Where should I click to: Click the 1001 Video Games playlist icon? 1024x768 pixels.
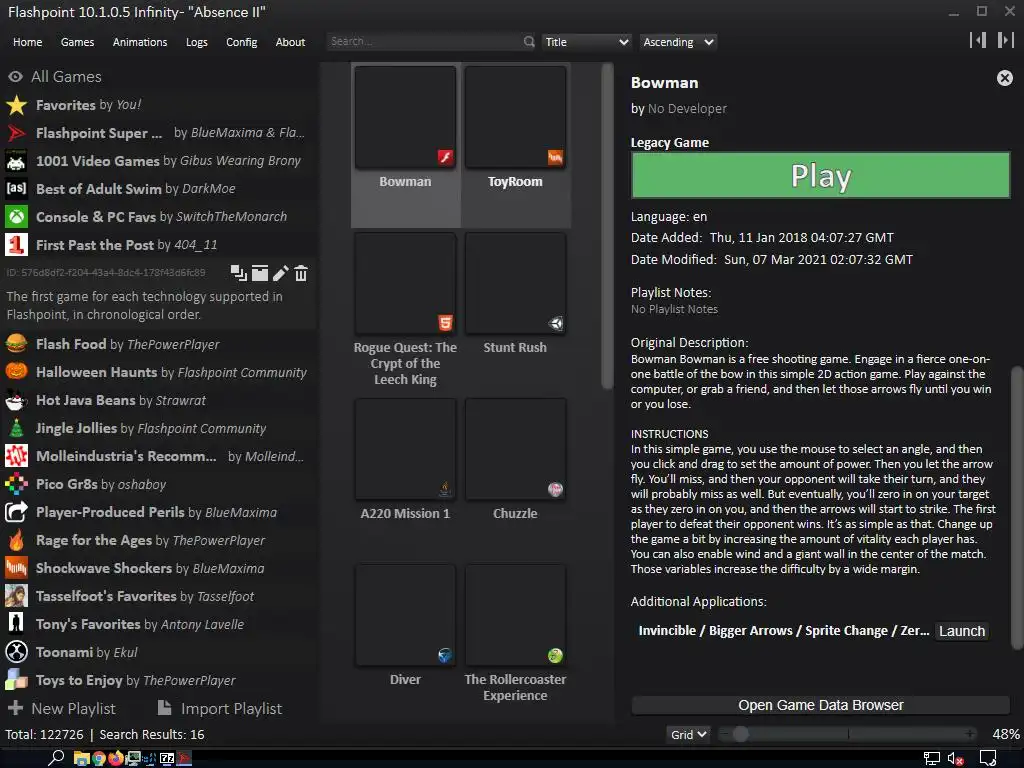(16, 161)
